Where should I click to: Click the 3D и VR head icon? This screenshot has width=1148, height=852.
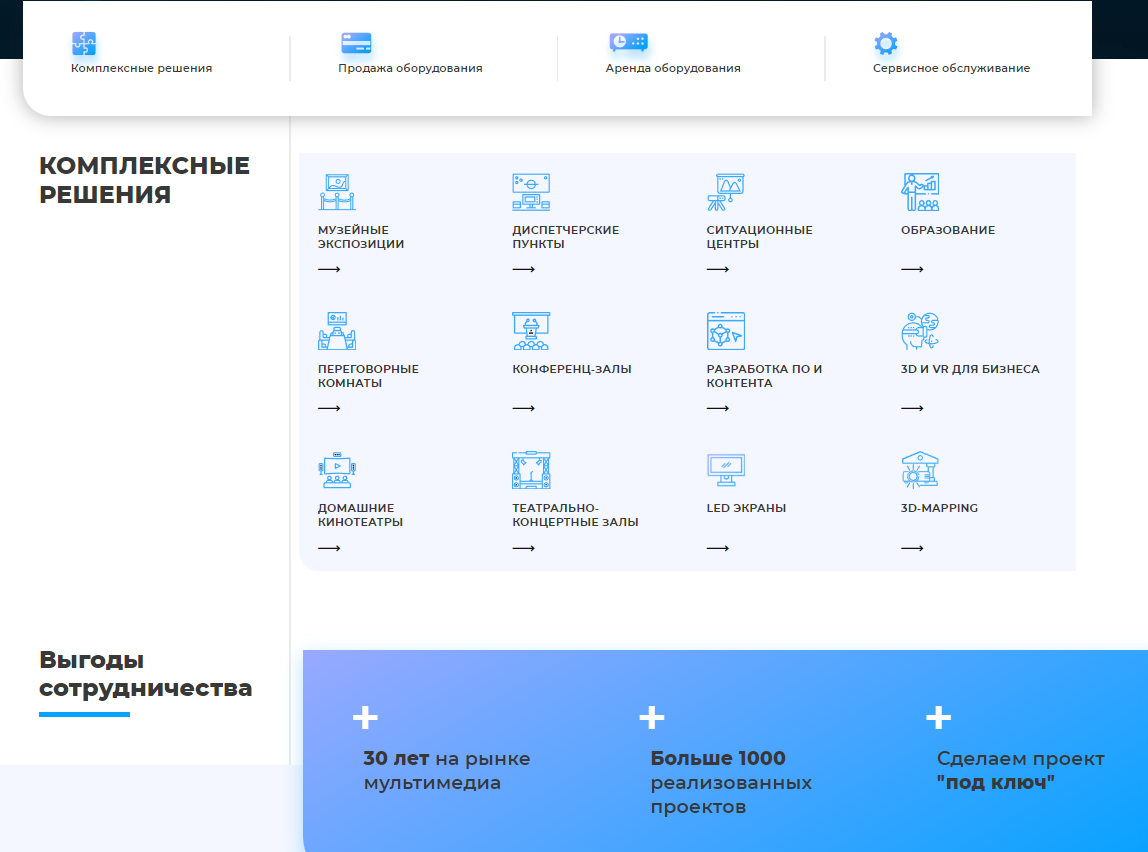pos(920,331)
